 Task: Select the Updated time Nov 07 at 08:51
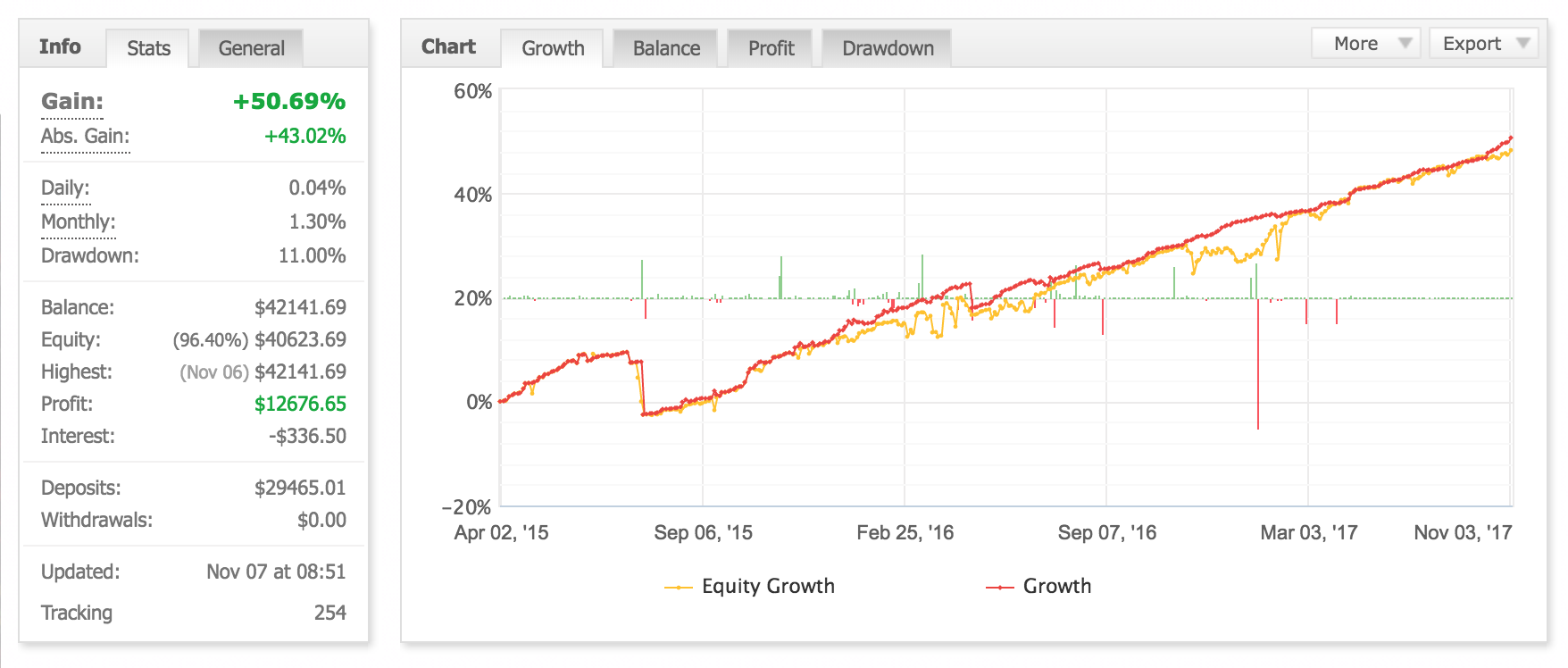[x=276, y=572]
